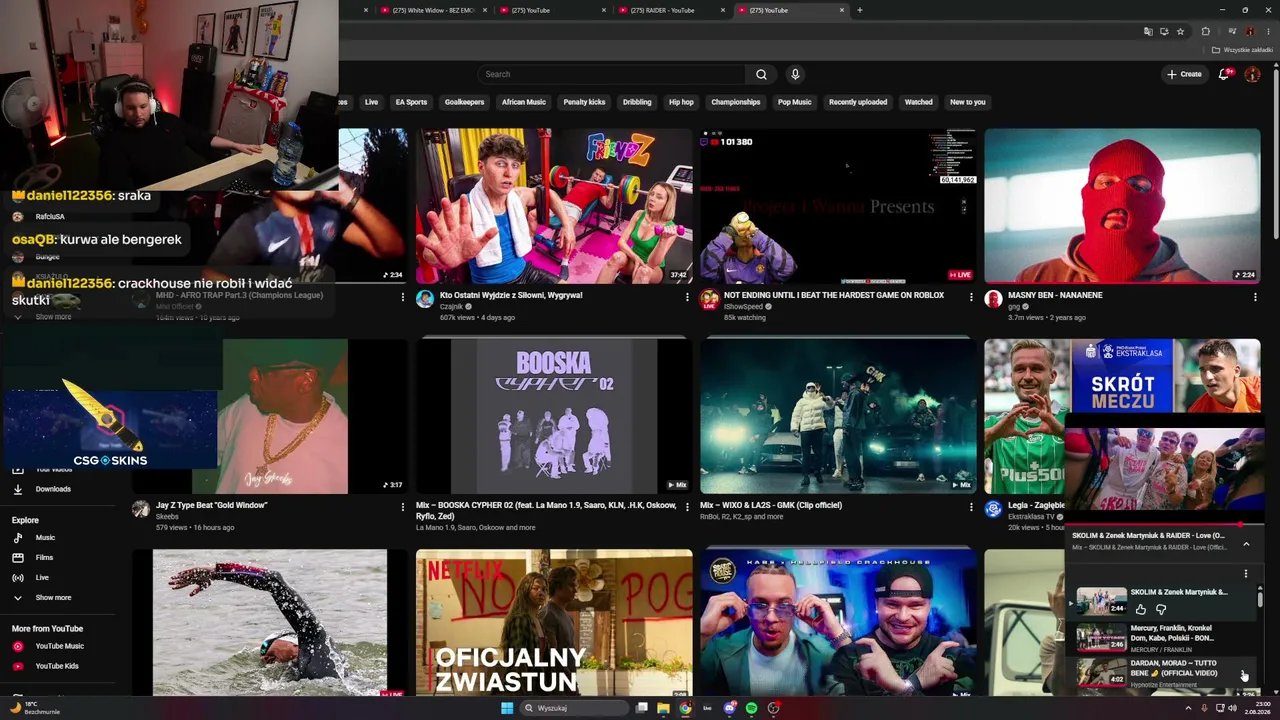
Task: Open the browser extensions puzzle icon
Action: 1205,31
